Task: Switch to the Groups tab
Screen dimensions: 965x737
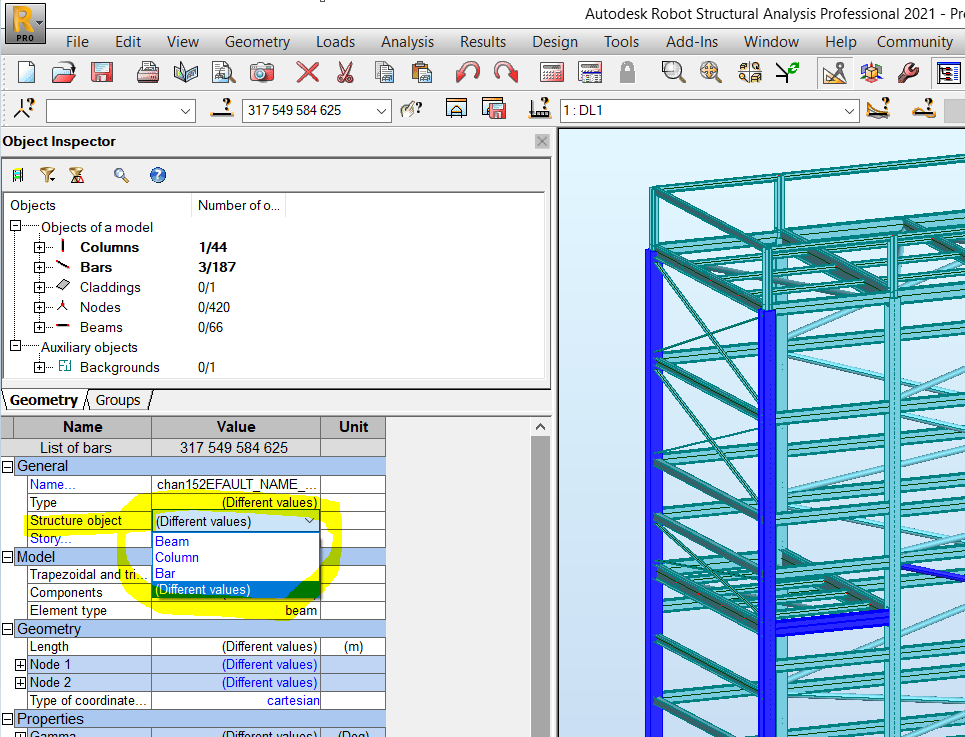Action: click(x=117, y=399)
